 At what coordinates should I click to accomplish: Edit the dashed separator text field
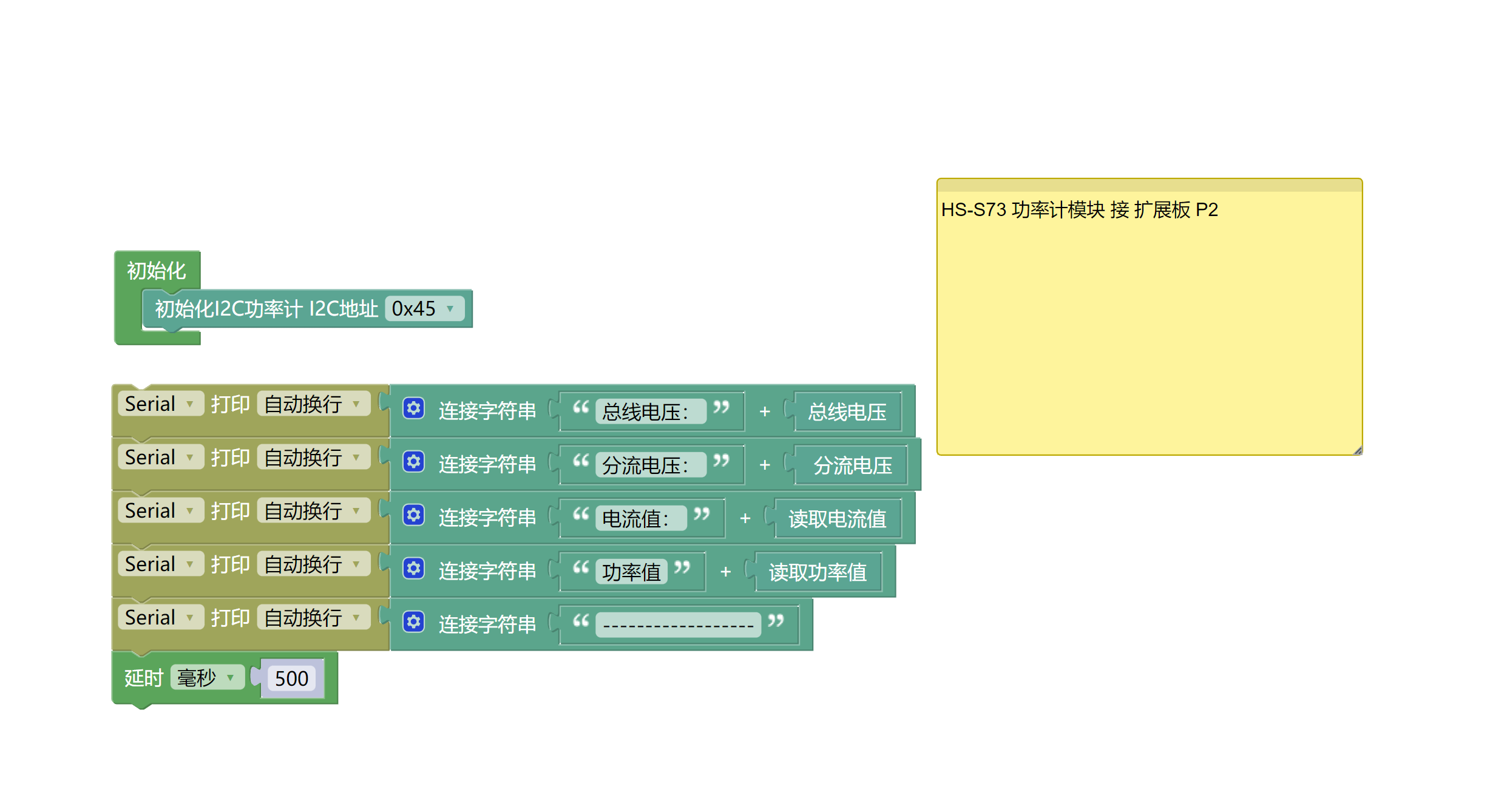click(x=678, y=624)
